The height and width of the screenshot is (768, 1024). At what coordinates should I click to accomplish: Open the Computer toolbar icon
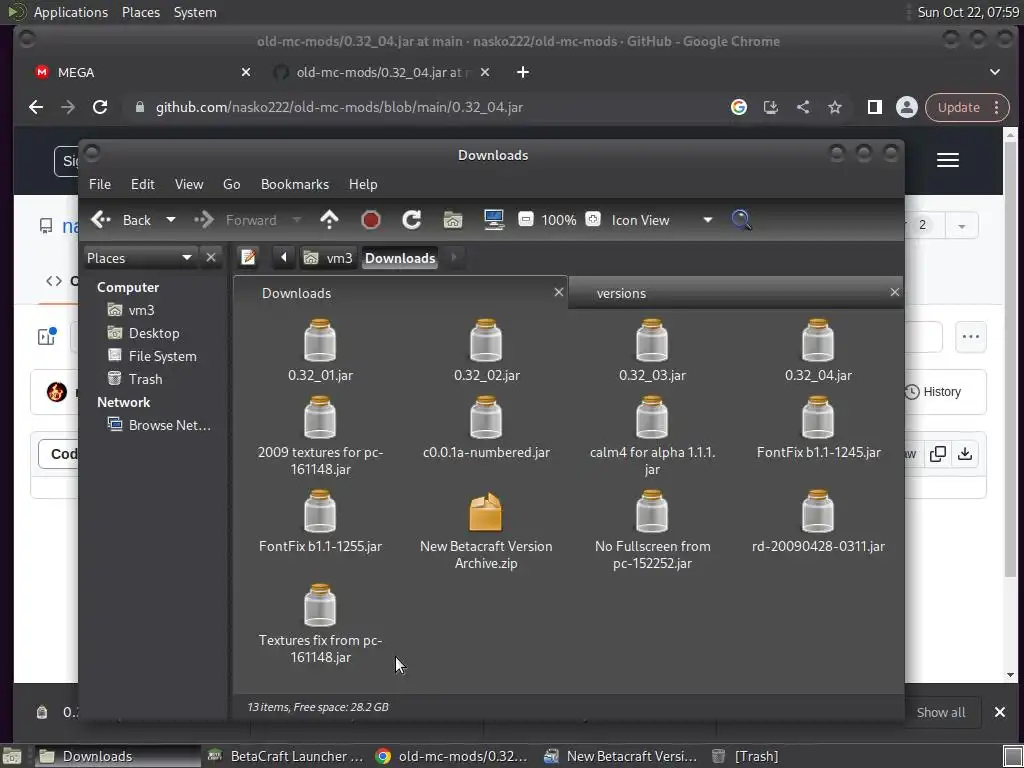pos(494,220)
